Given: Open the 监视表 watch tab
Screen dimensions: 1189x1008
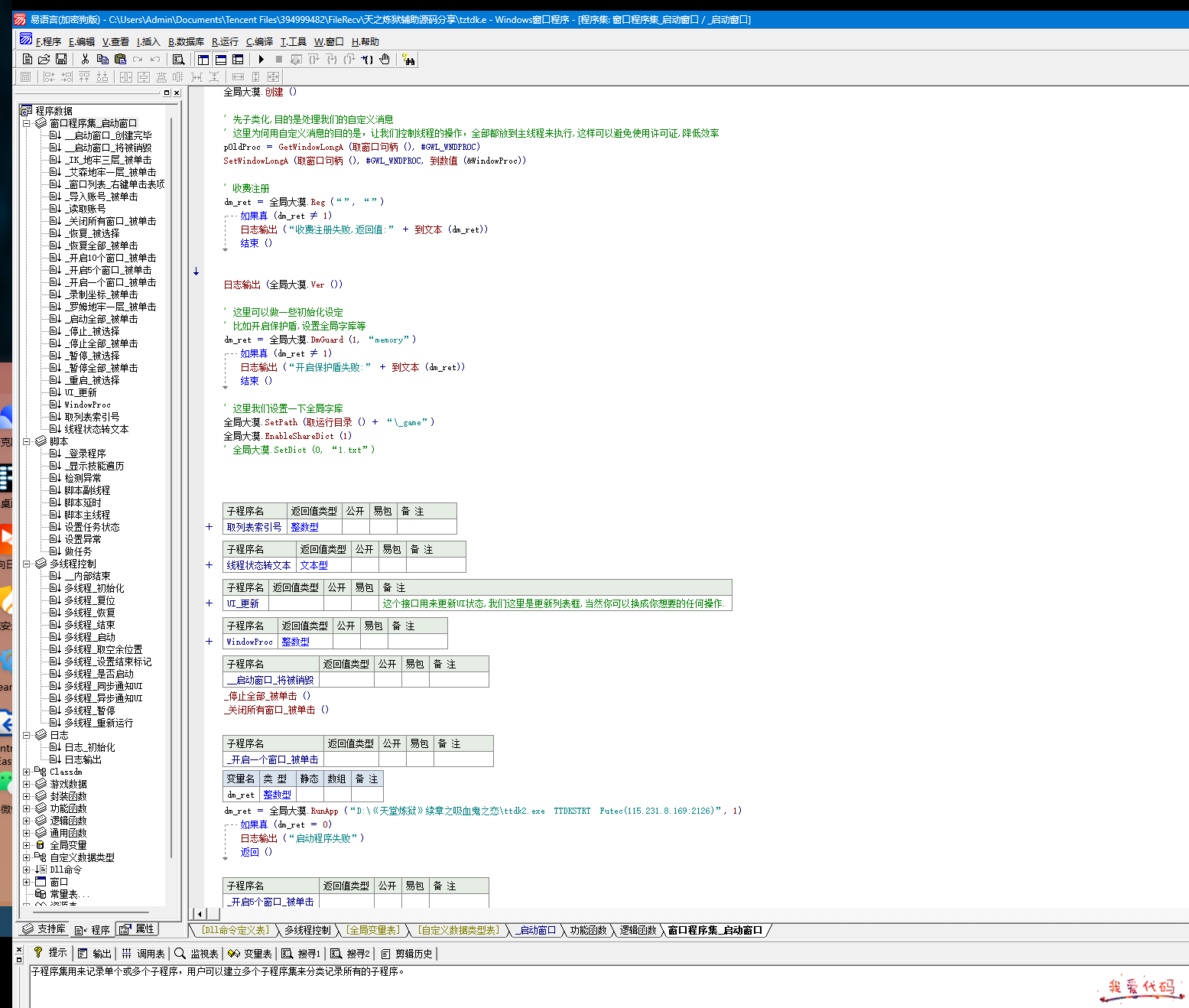Looking at the screenshot, I should point(197,954).
